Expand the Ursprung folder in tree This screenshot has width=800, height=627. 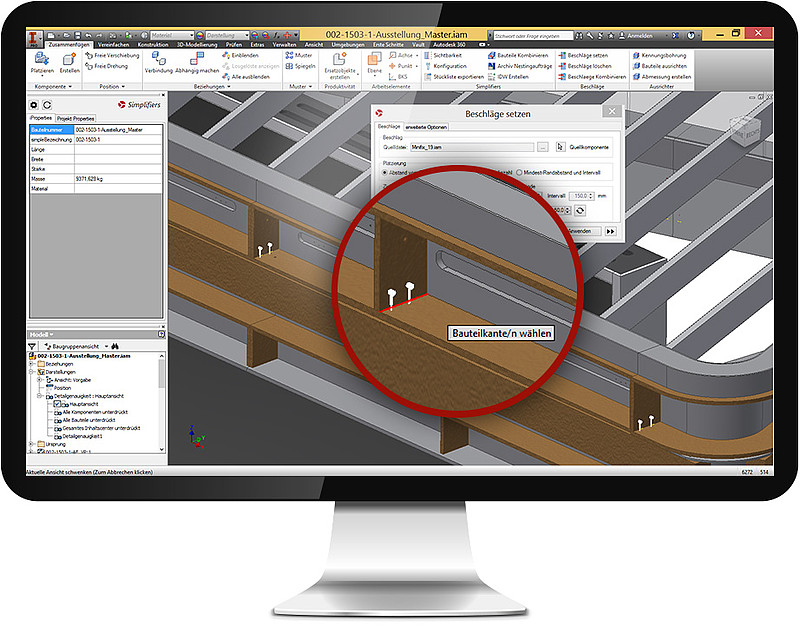(32, 444)
